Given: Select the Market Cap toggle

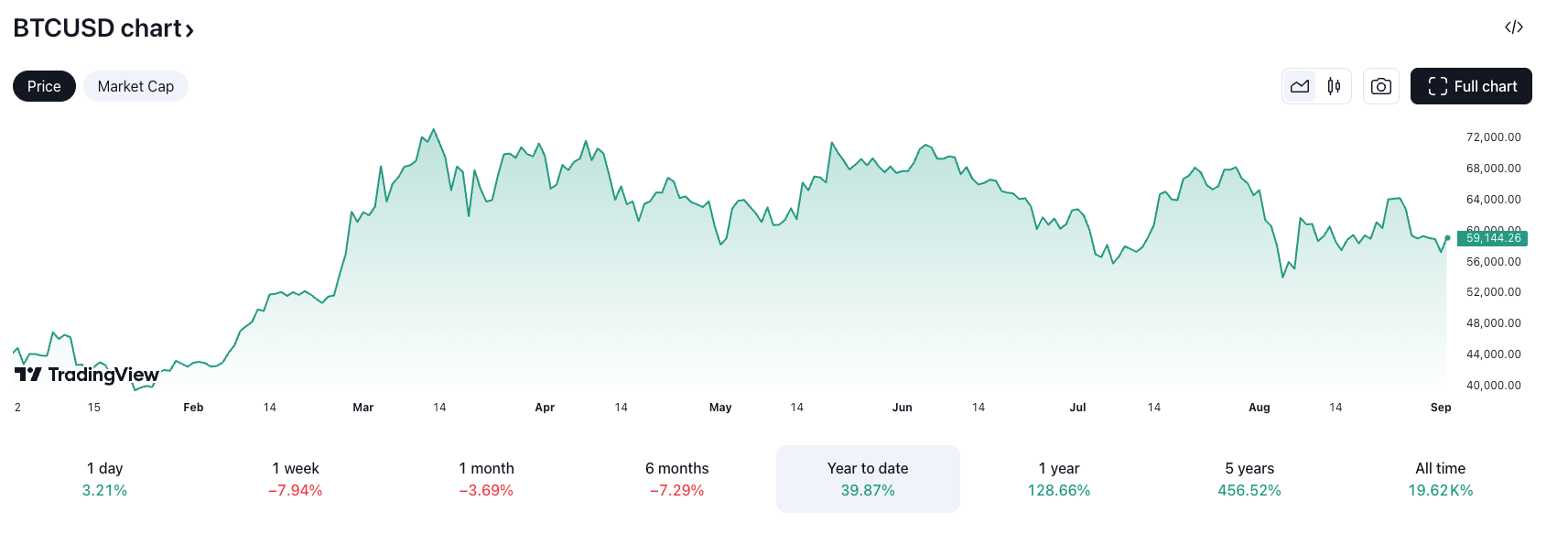Looking at the screenshot, I should coord(135,86).
